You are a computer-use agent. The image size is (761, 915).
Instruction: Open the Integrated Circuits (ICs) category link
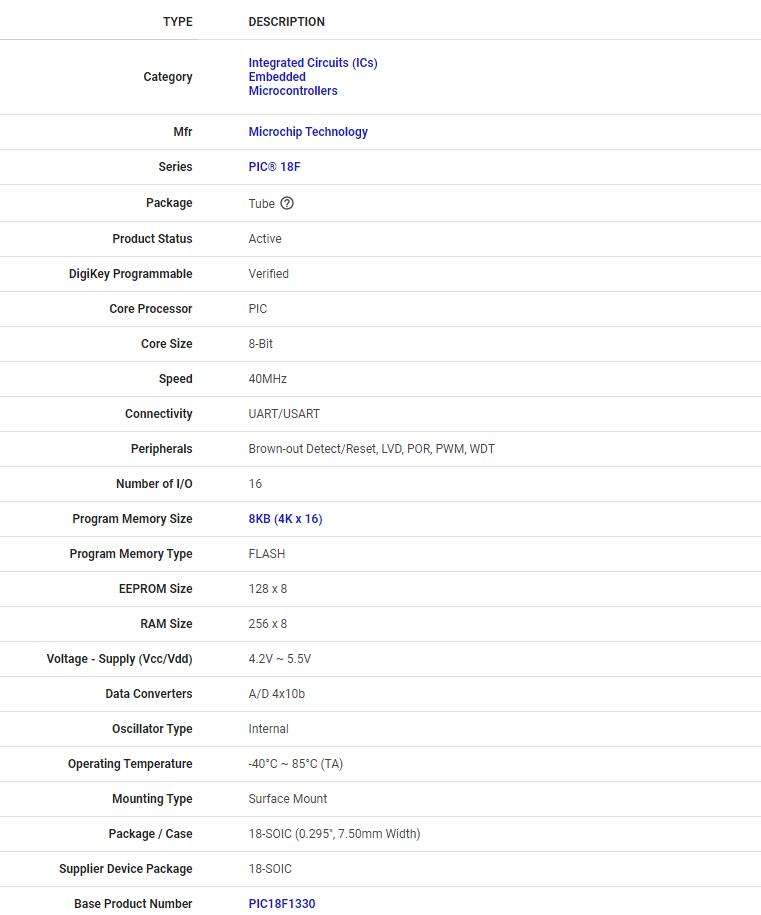click(x=313, y=63)
